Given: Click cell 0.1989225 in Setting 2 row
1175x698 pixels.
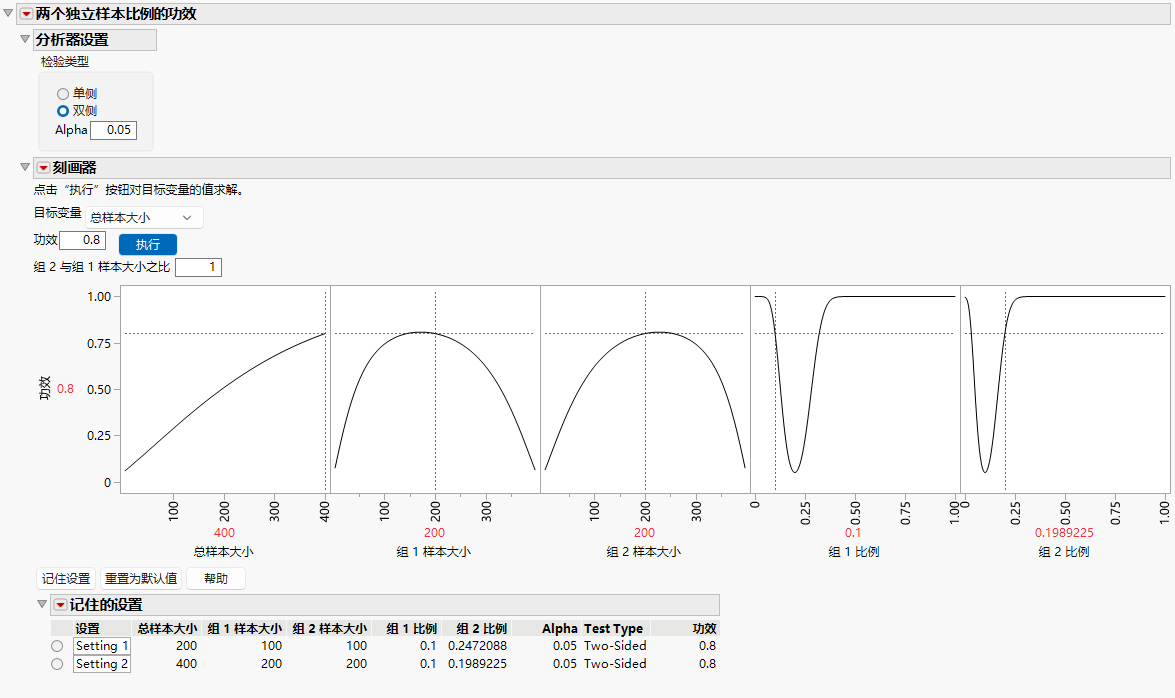Looking at the screenshot, I should [x=477, y=664].
